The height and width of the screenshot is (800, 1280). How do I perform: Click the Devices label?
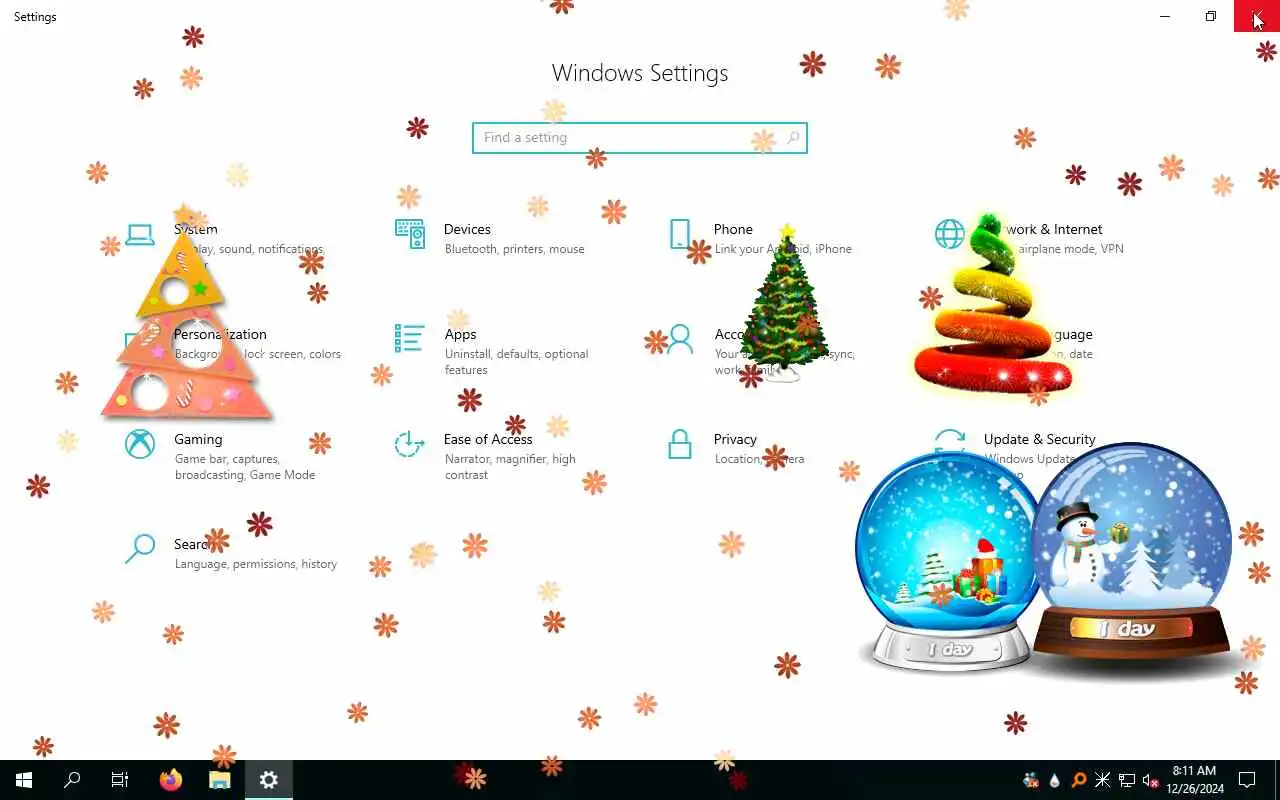pos(467,229)
